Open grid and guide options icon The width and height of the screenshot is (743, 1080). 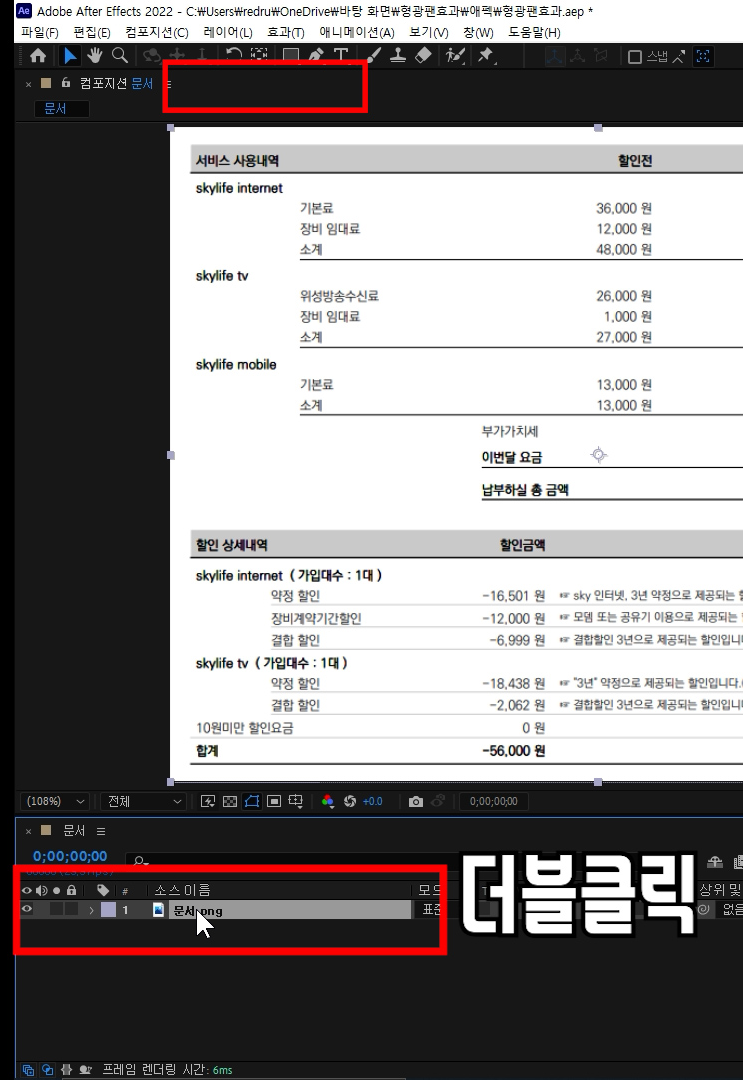coord(295,801)
